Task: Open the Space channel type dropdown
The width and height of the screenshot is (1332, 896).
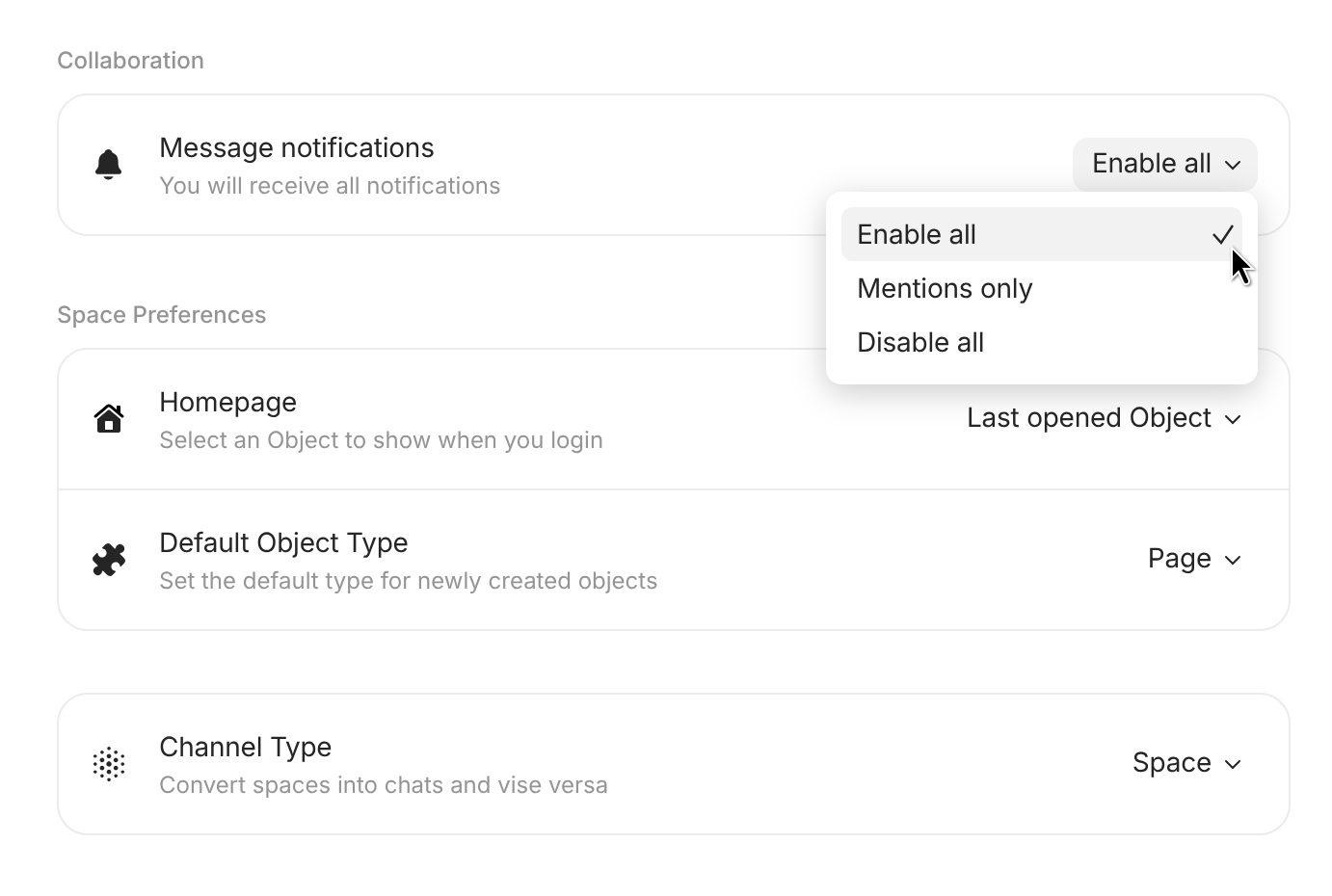Action: [x=1185, y=764]
